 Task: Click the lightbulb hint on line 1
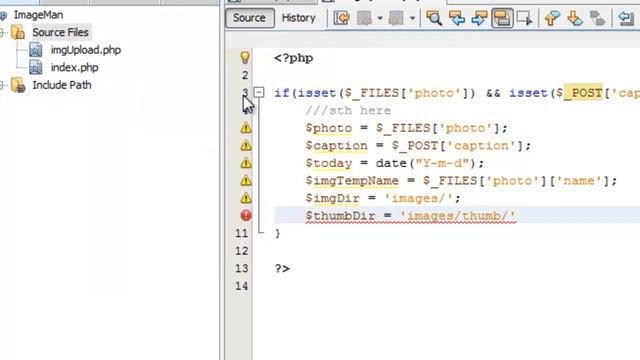[245, 58]
